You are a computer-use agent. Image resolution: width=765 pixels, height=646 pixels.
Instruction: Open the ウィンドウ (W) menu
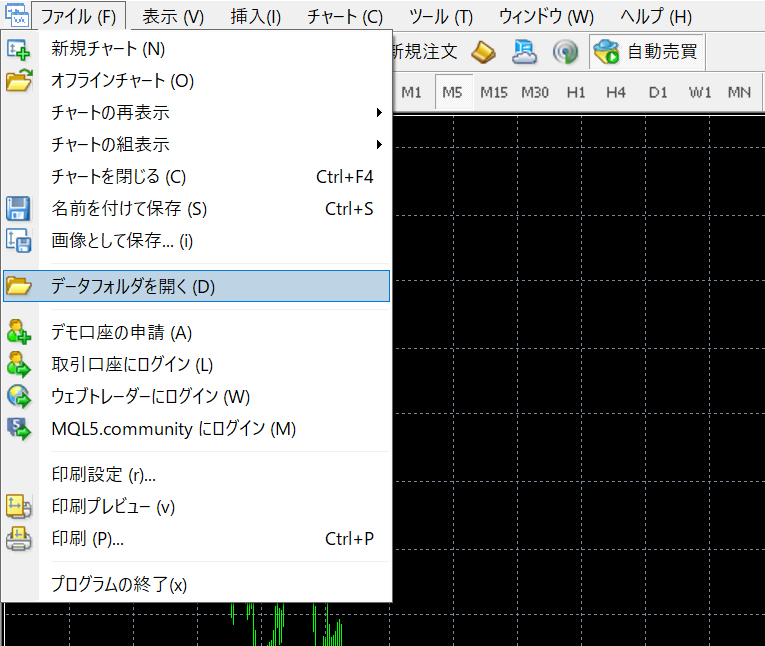coord(546,17)
